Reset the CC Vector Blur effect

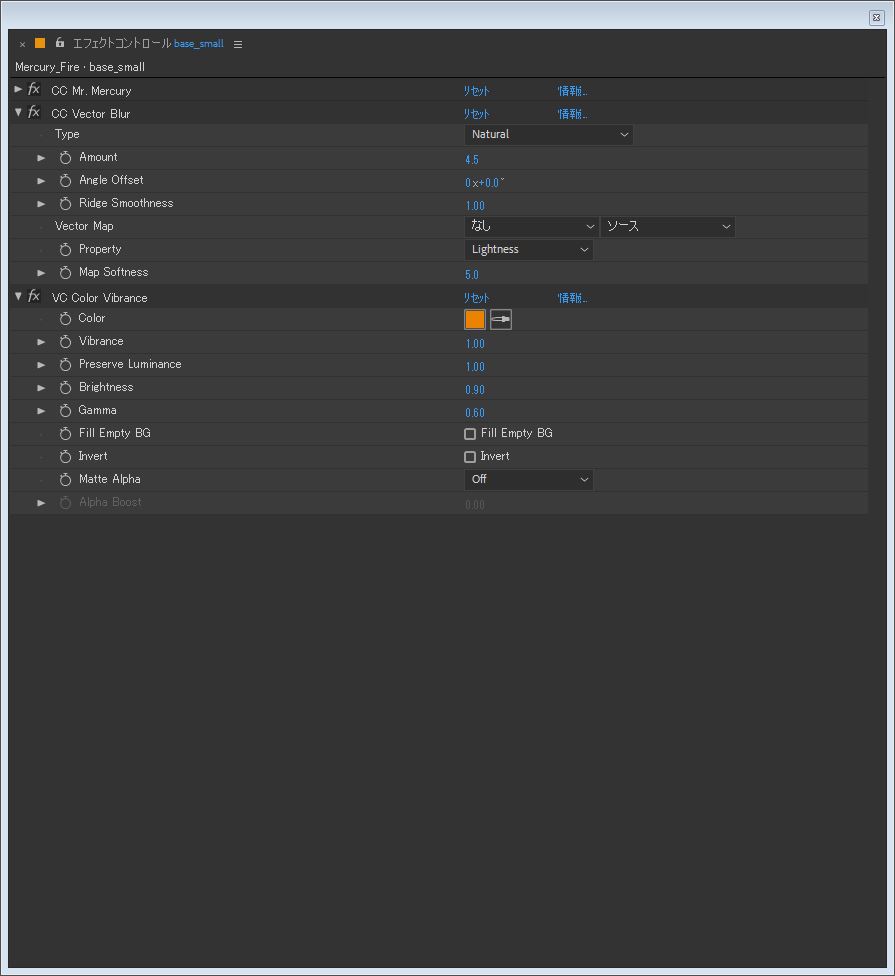point(477,114)
